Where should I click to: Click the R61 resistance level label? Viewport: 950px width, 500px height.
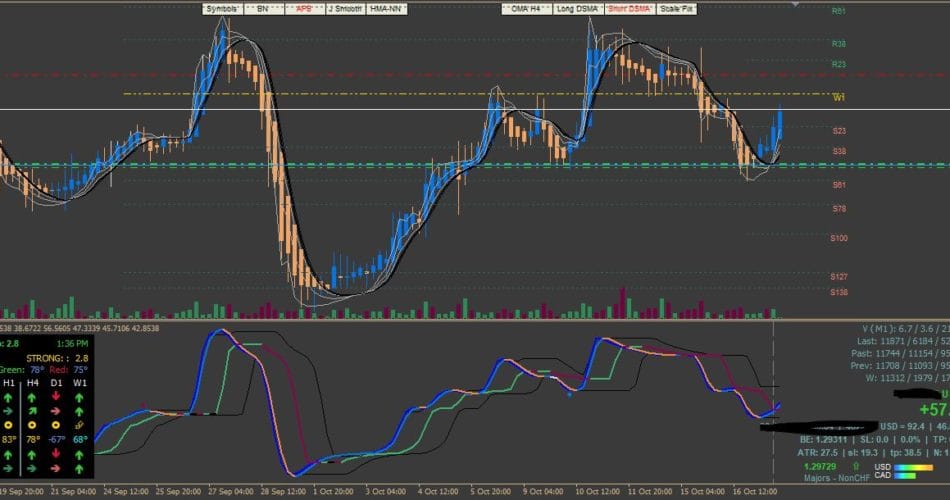tap(838, 11)
